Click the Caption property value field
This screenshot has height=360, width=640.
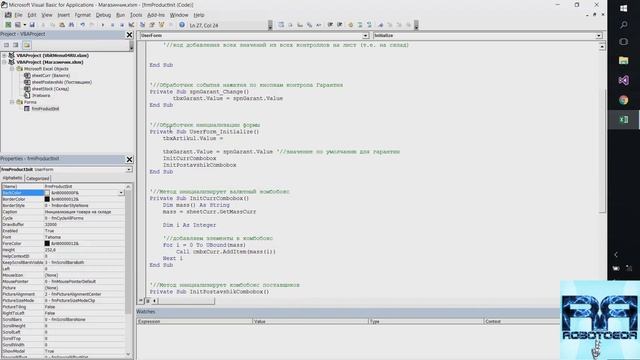84,212
